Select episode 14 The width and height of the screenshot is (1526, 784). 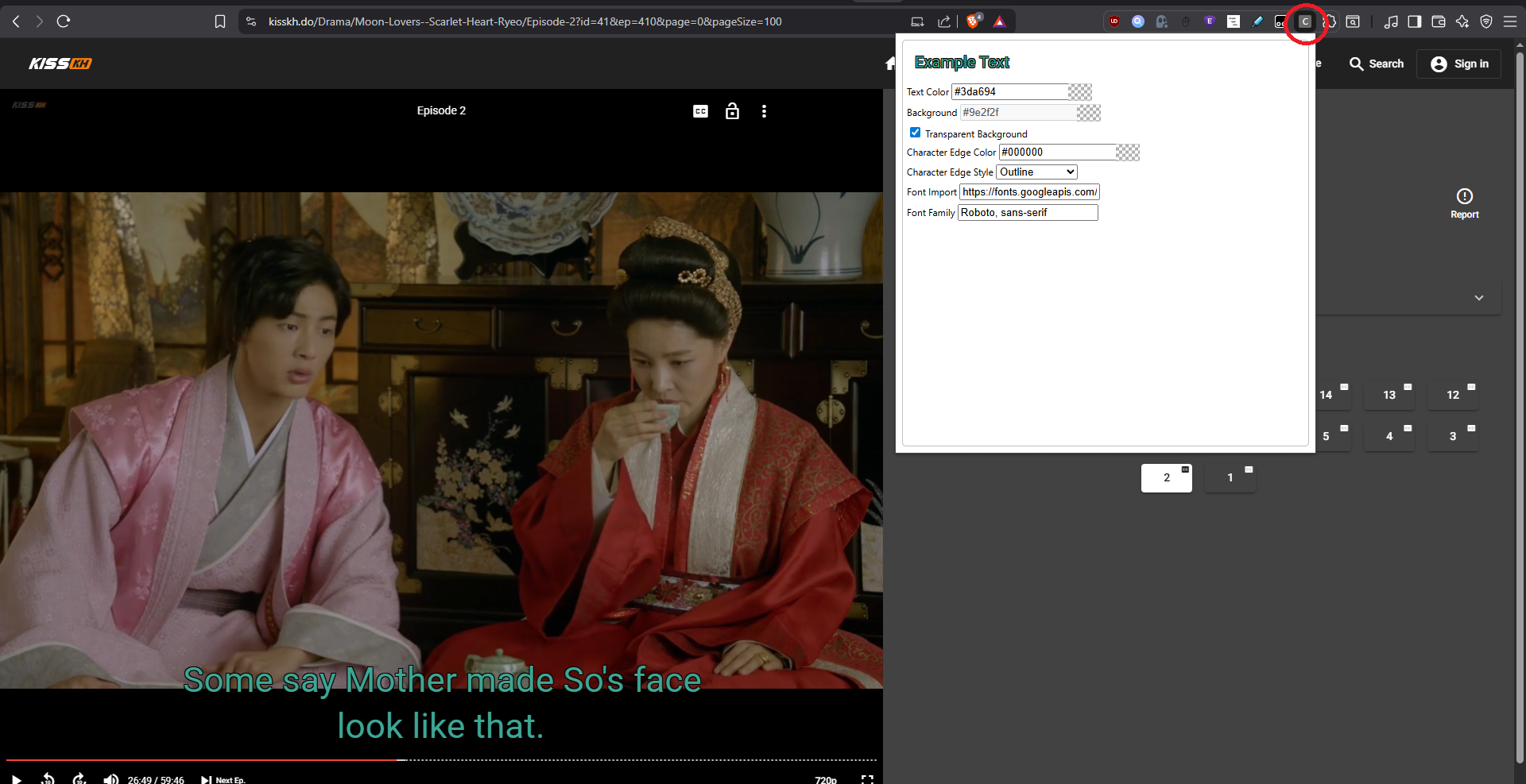(x=1326, y=395)
